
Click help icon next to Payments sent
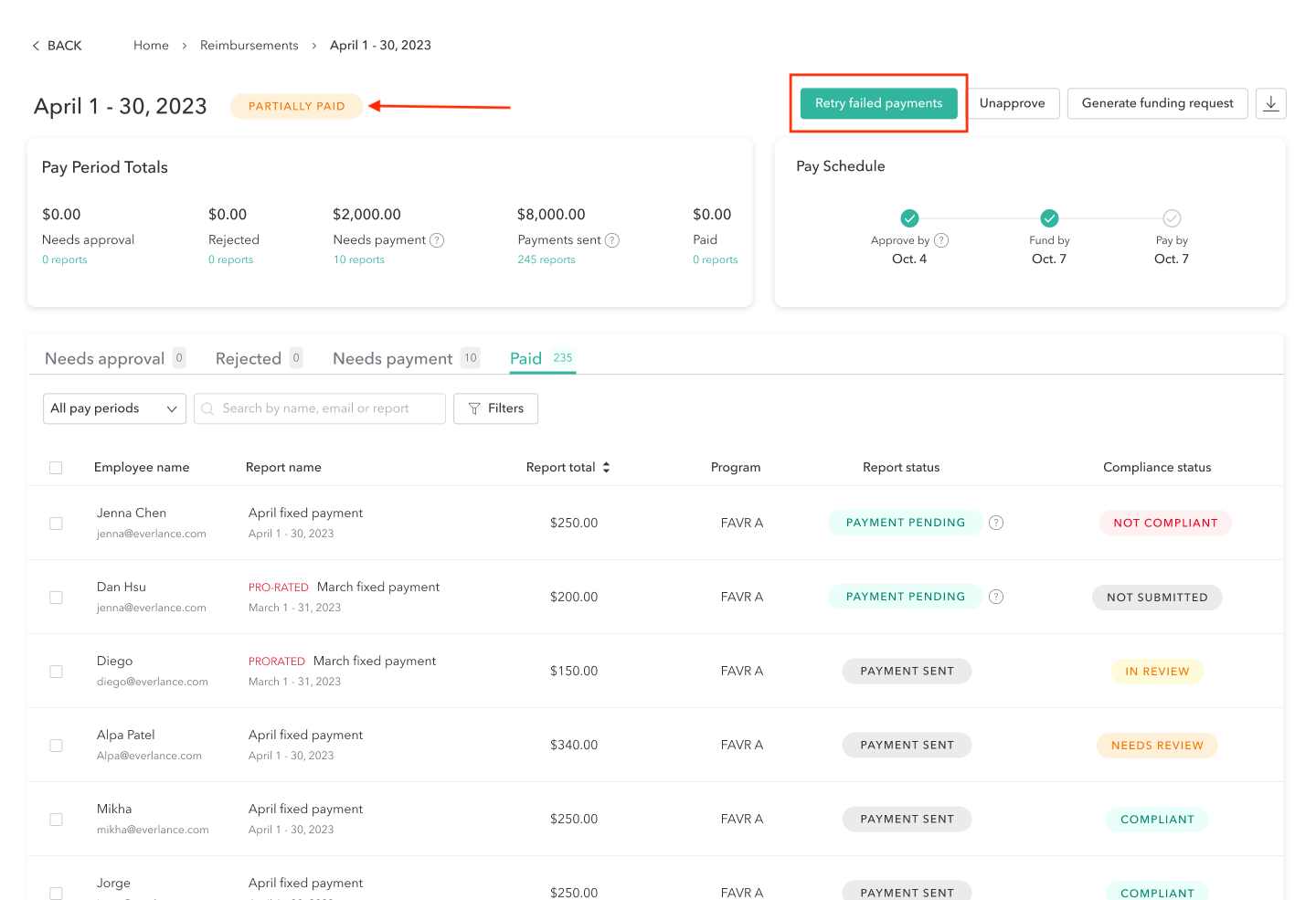click(612, 240)
